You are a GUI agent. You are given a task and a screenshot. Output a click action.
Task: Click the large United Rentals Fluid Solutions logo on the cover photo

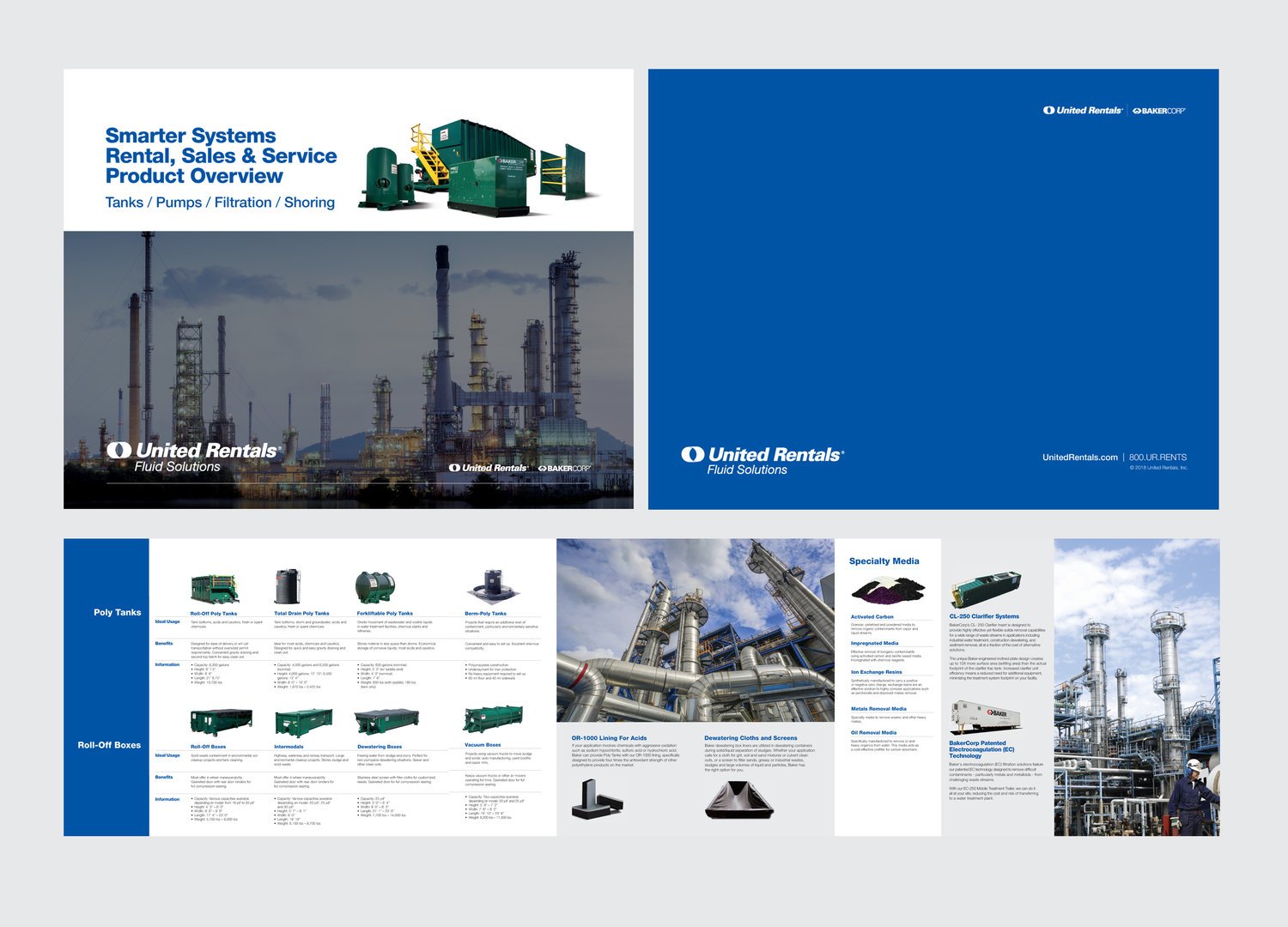pyautogui.click(x=193, y=457)
